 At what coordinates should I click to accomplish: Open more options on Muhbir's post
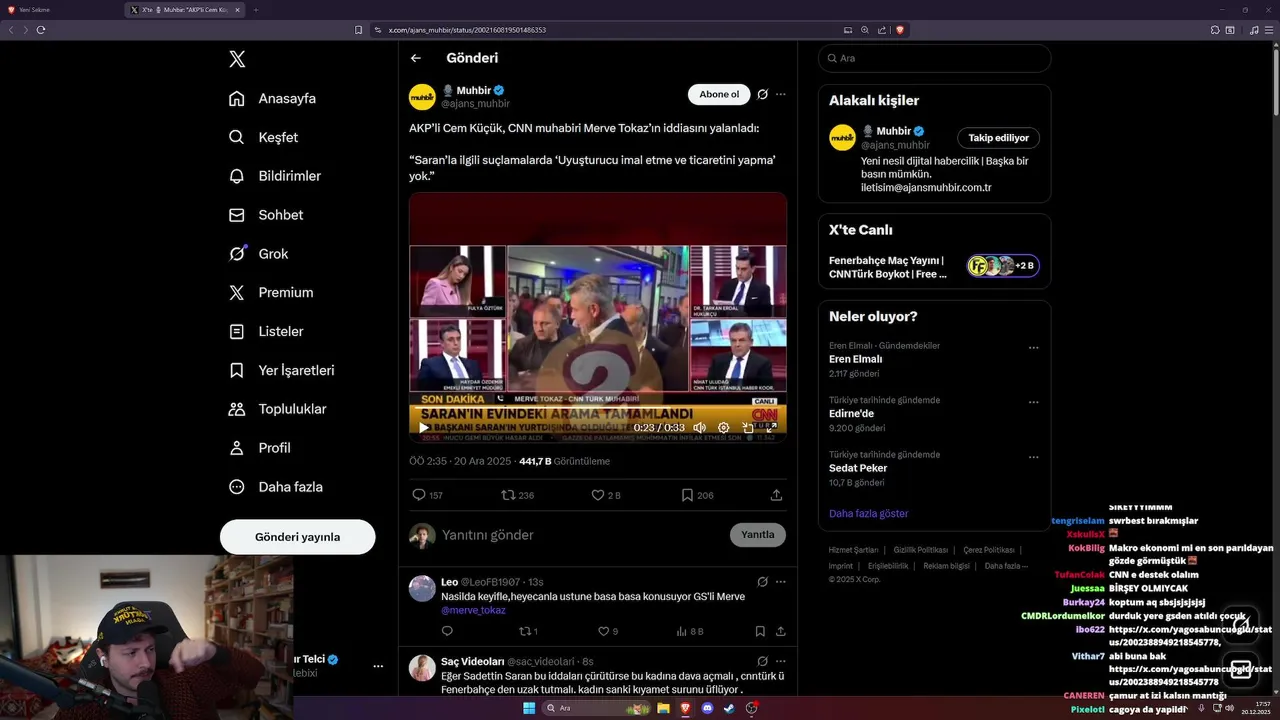[781, 94]
